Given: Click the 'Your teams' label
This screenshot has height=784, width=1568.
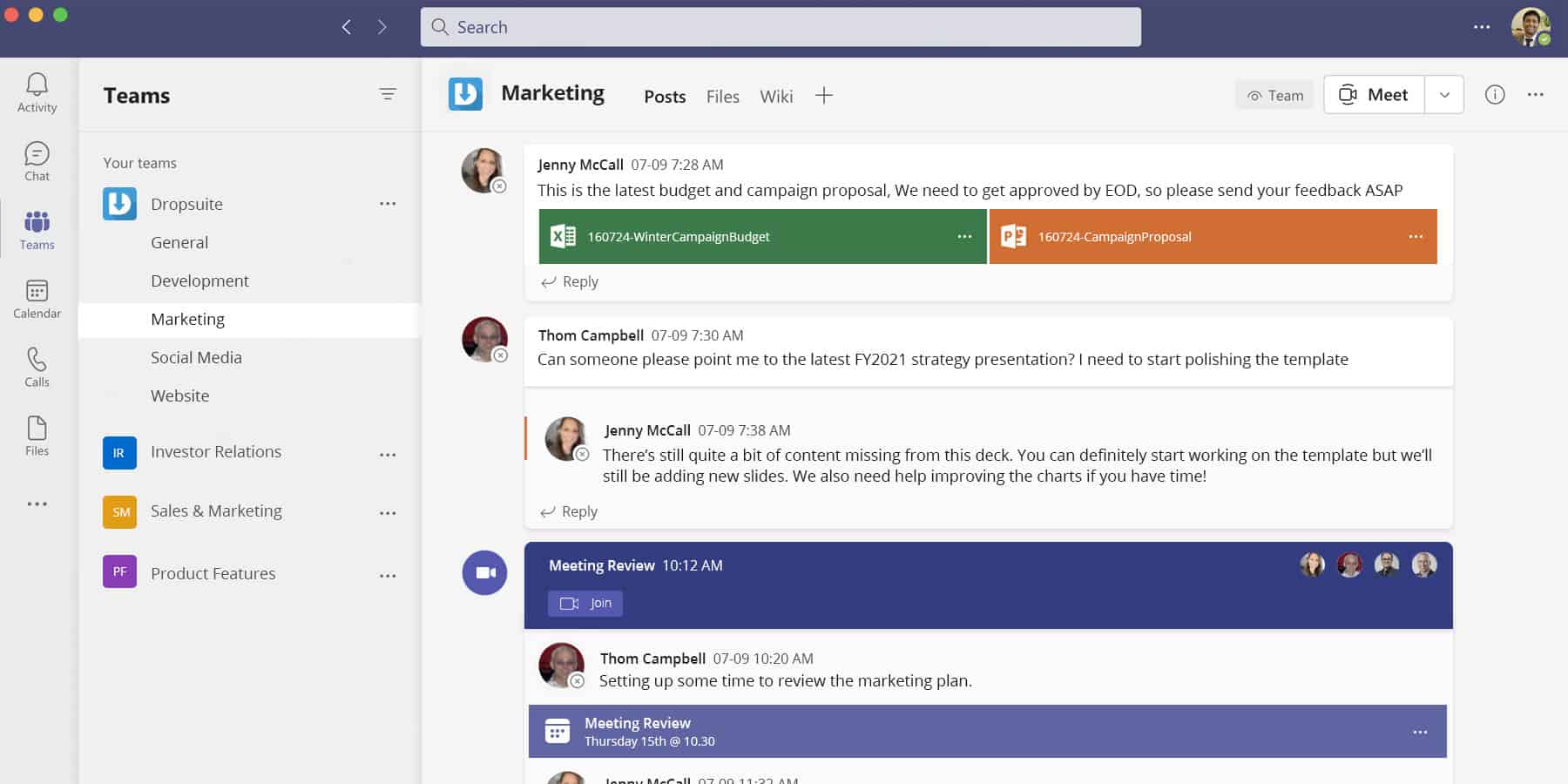Looking at the screenshot, I should coord(139,163).
